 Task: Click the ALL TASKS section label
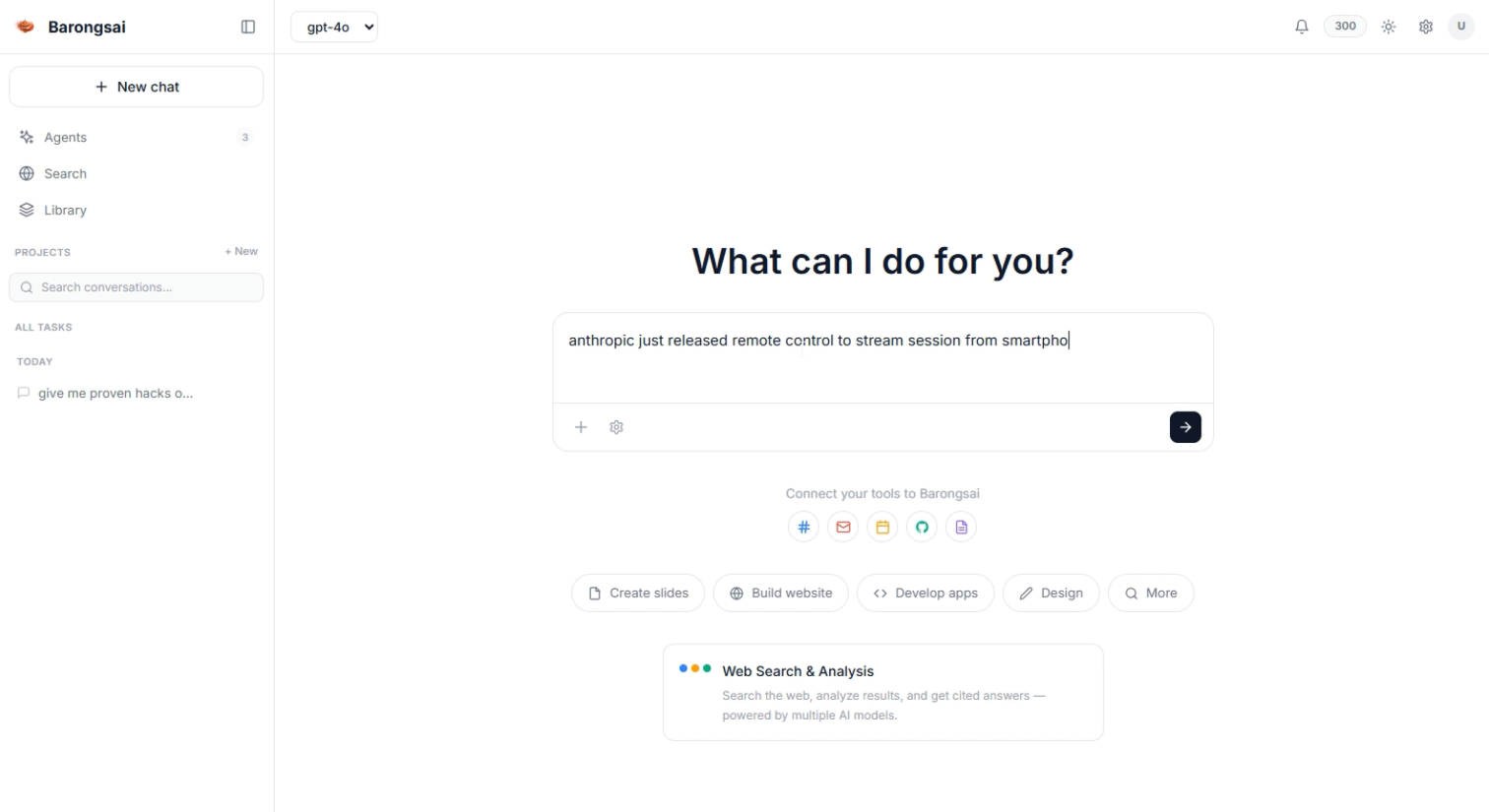tap(43, 327)
